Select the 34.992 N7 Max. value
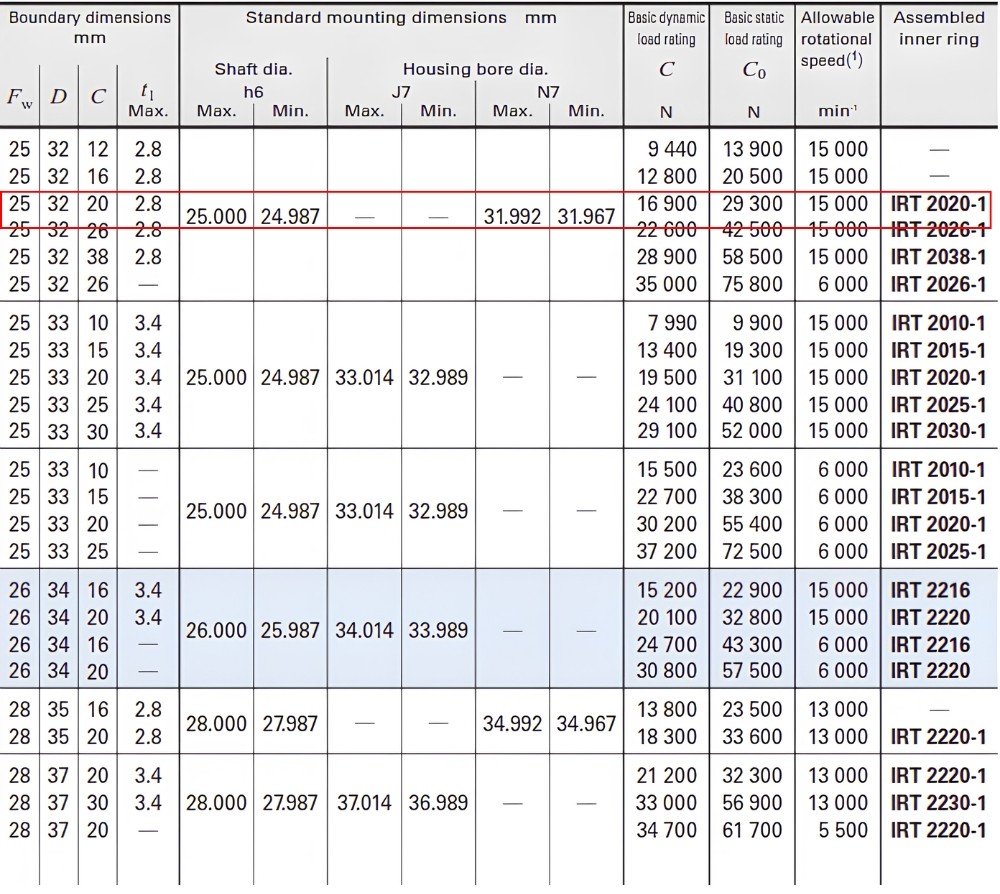The image size is (1000, 894). 512,724
